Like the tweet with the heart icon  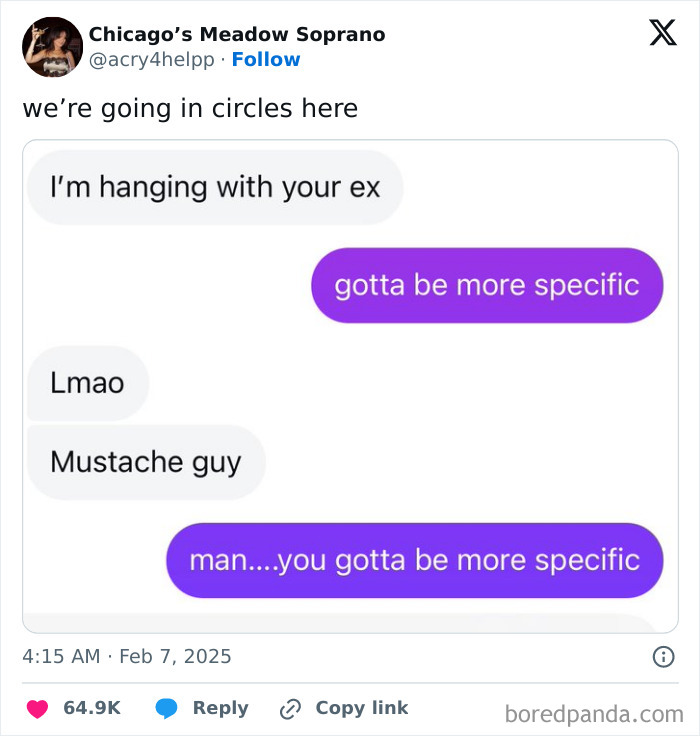click(x=37, y=709)
